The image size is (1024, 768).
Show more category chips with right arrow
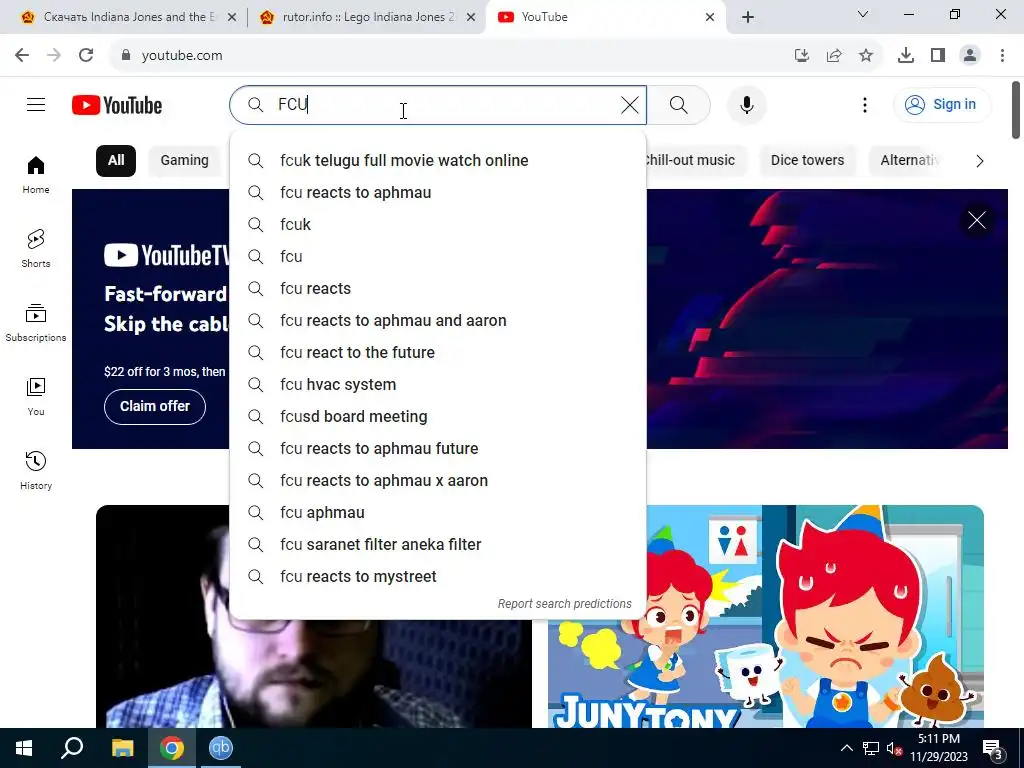click(979, 161)
